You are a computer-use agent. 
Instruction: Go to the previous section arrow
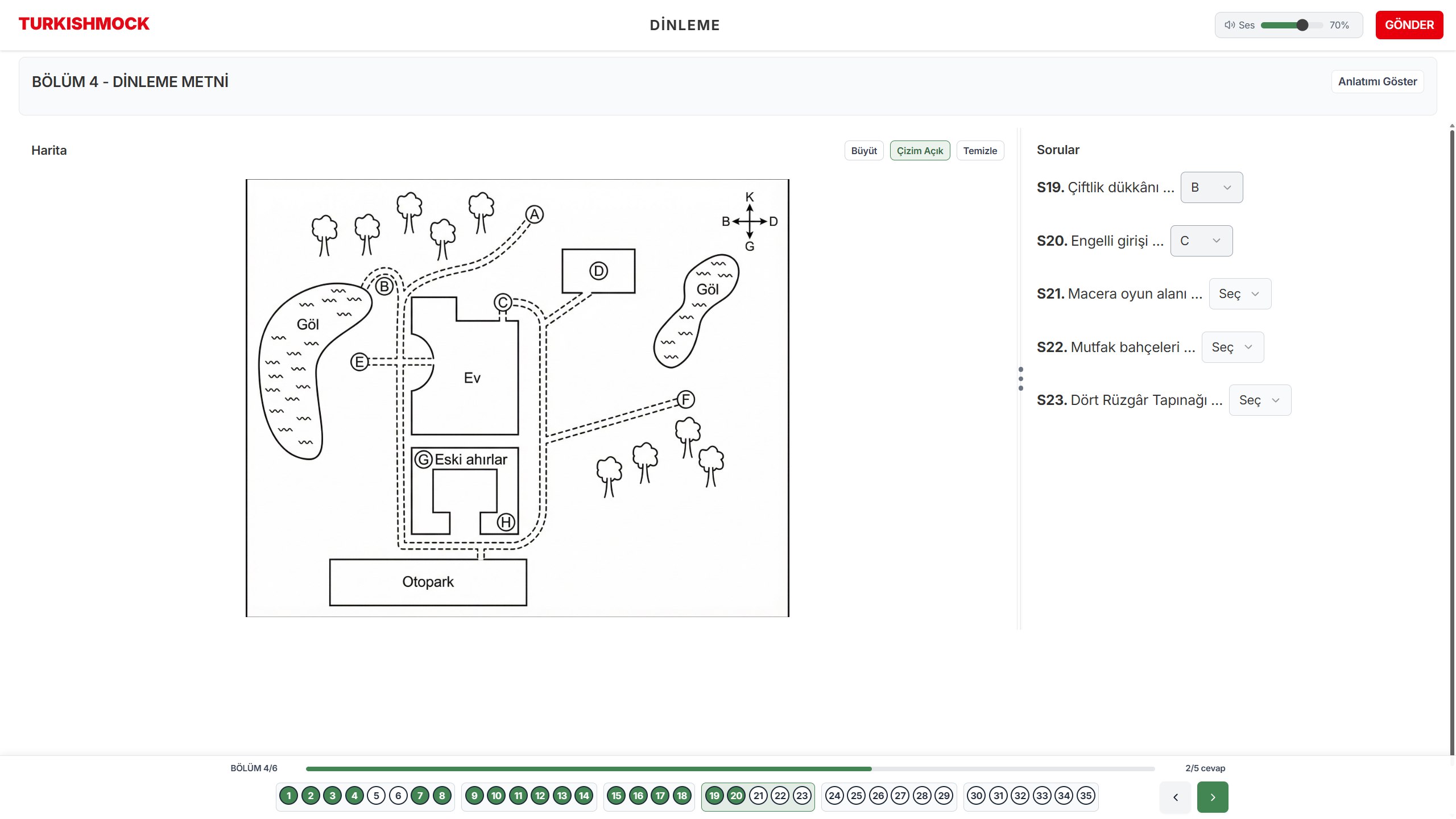[x=1176, y=797]
